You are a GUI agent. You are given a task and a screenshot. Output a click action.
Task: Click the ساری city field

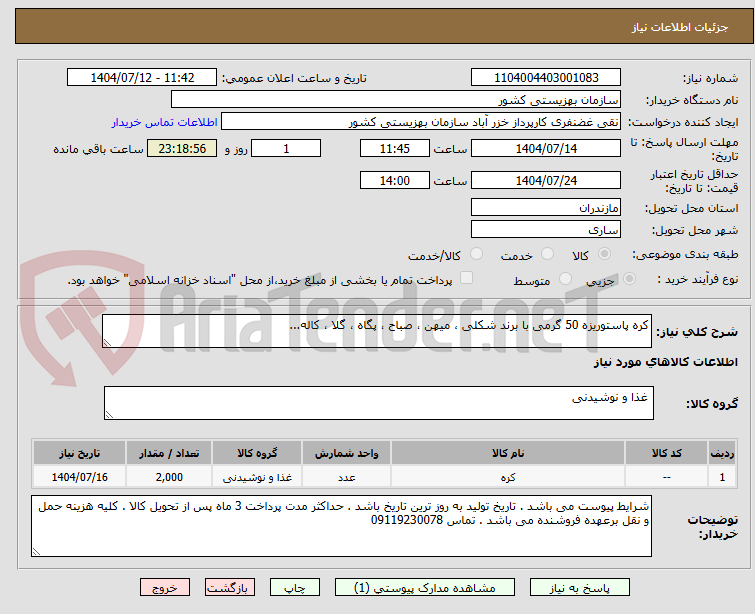pyautogui.click(x=546, y=229)
